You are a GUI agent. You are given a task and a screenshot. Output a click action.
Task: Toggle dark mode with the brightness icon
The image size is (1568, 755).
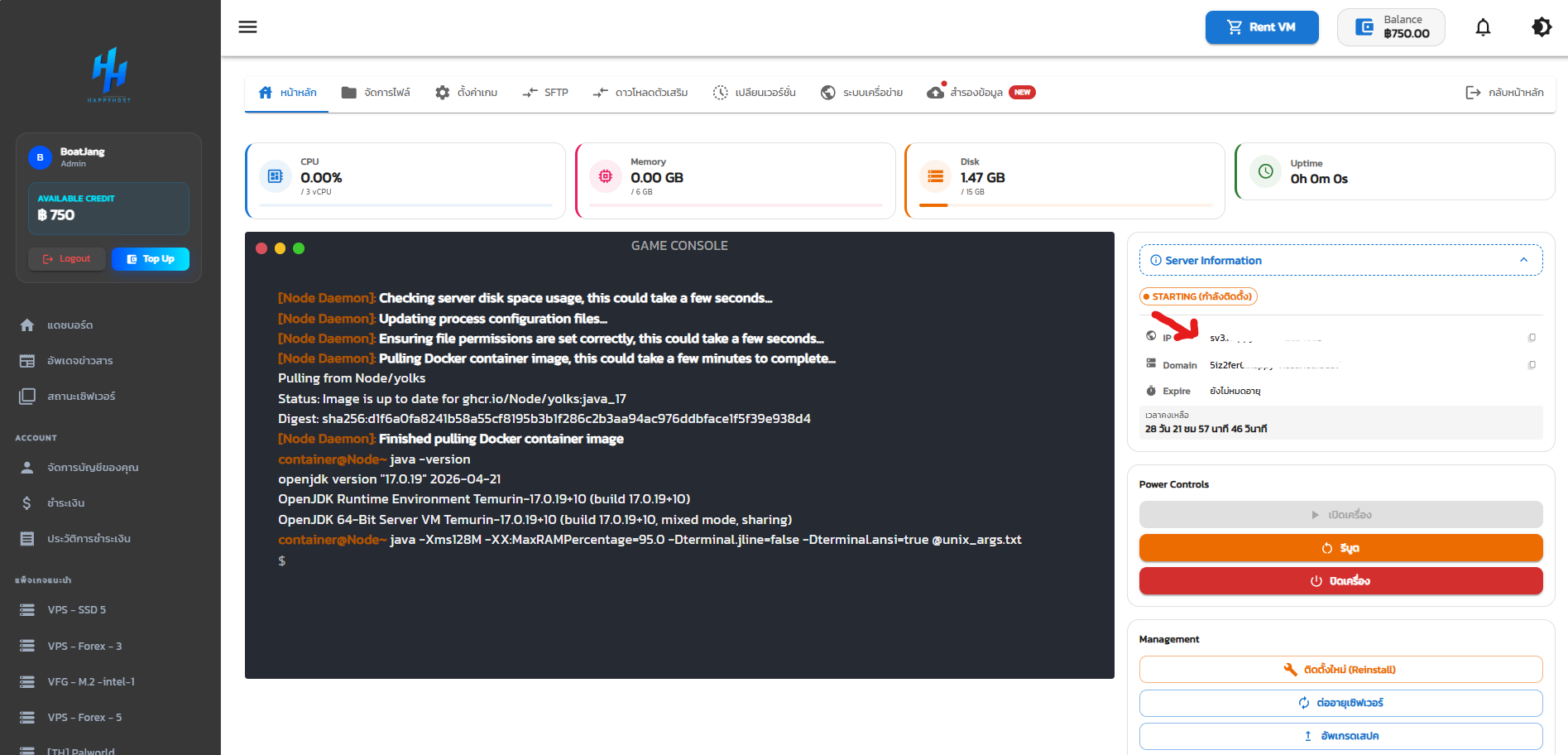pyautogui.click(x=1541, y=27)
